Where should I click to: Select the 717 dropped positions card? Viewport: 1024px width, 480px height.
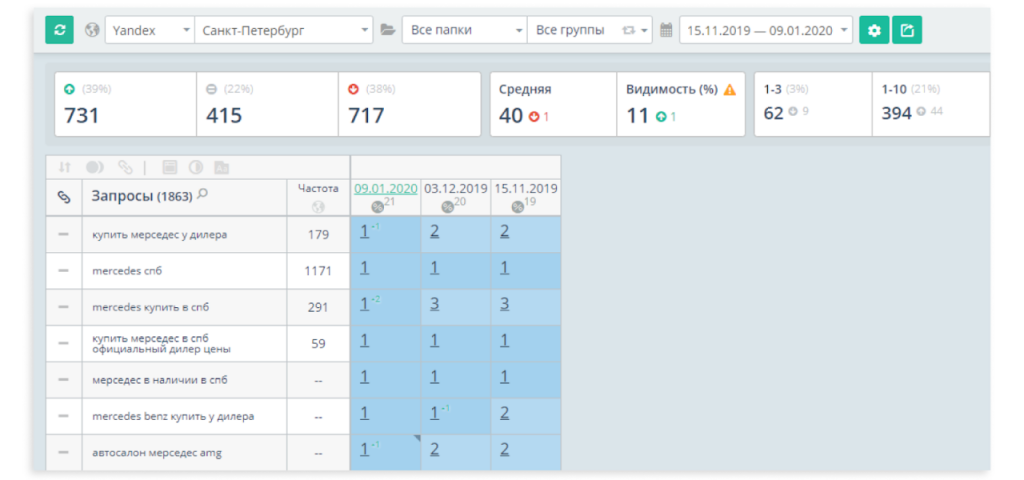[x=409, y=104]
